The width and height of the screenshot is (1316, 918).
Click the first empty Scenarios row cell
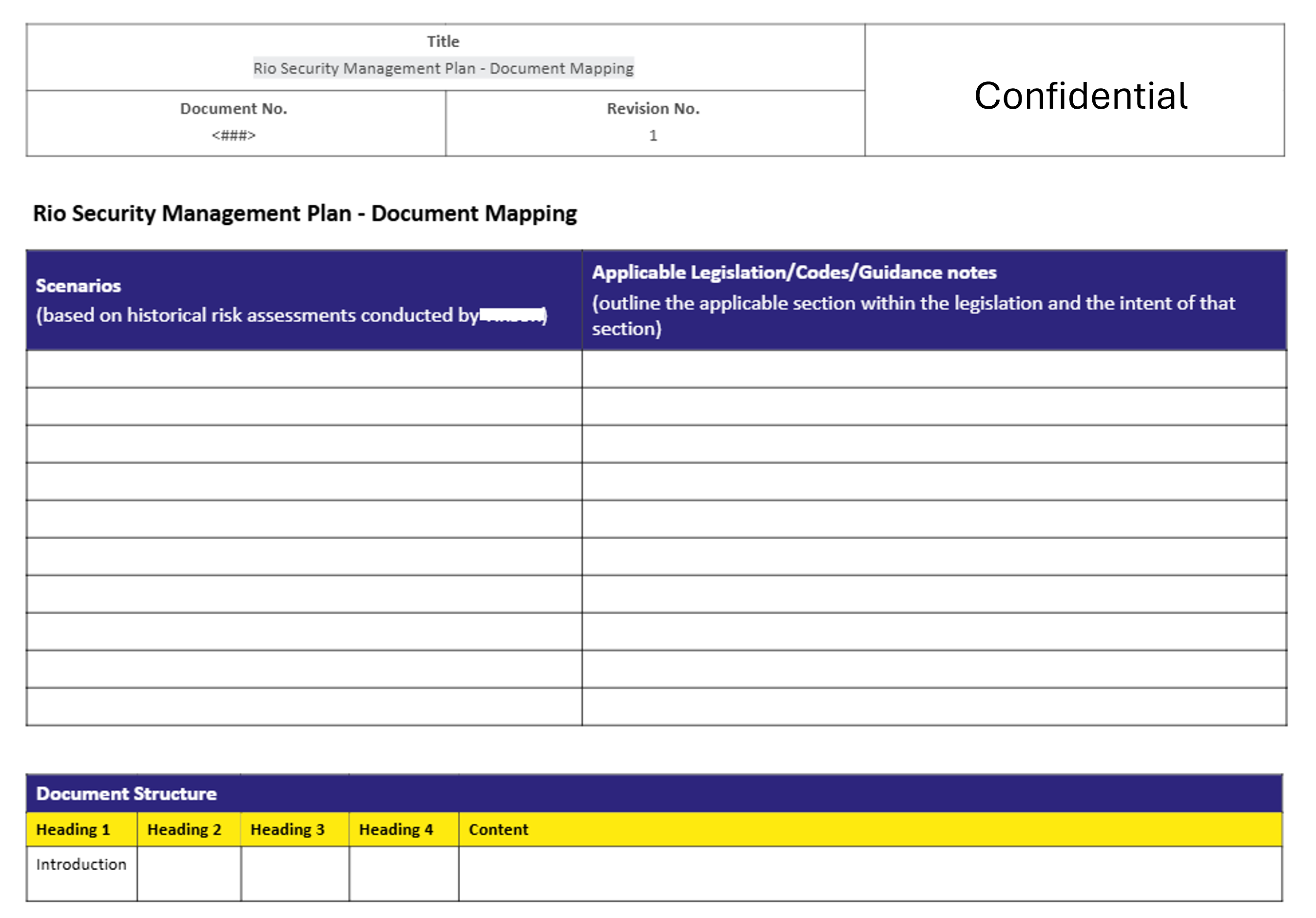tap(304, 369)
